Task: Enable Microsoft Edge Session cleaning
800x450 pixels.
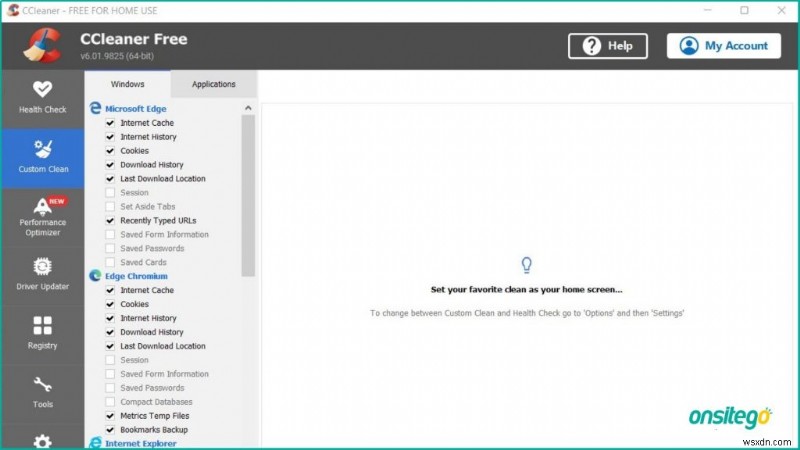Action: [x=110, y=192]
